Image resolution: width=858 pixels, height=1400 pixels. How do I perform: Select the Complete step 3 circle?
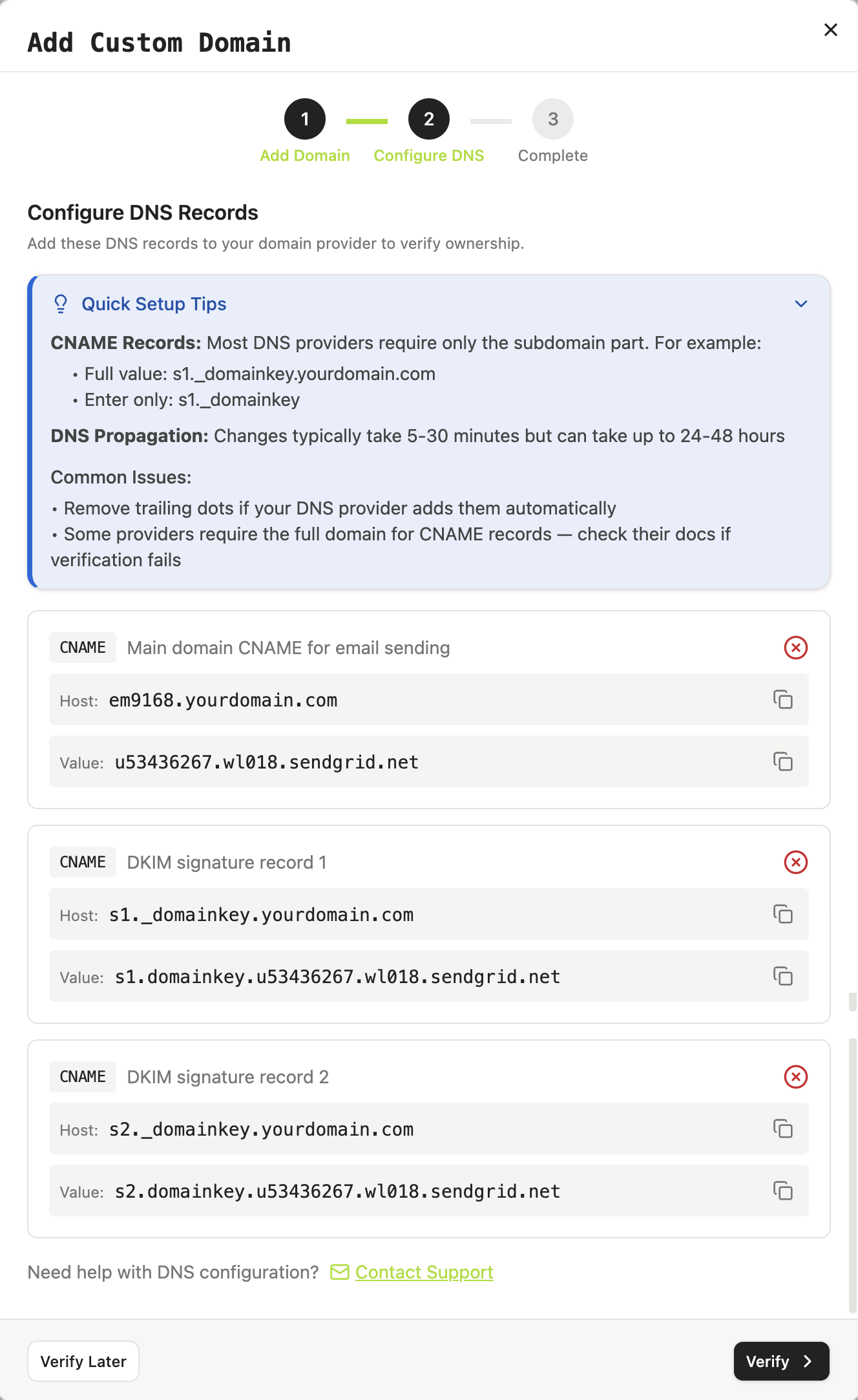tap(553, 119)
